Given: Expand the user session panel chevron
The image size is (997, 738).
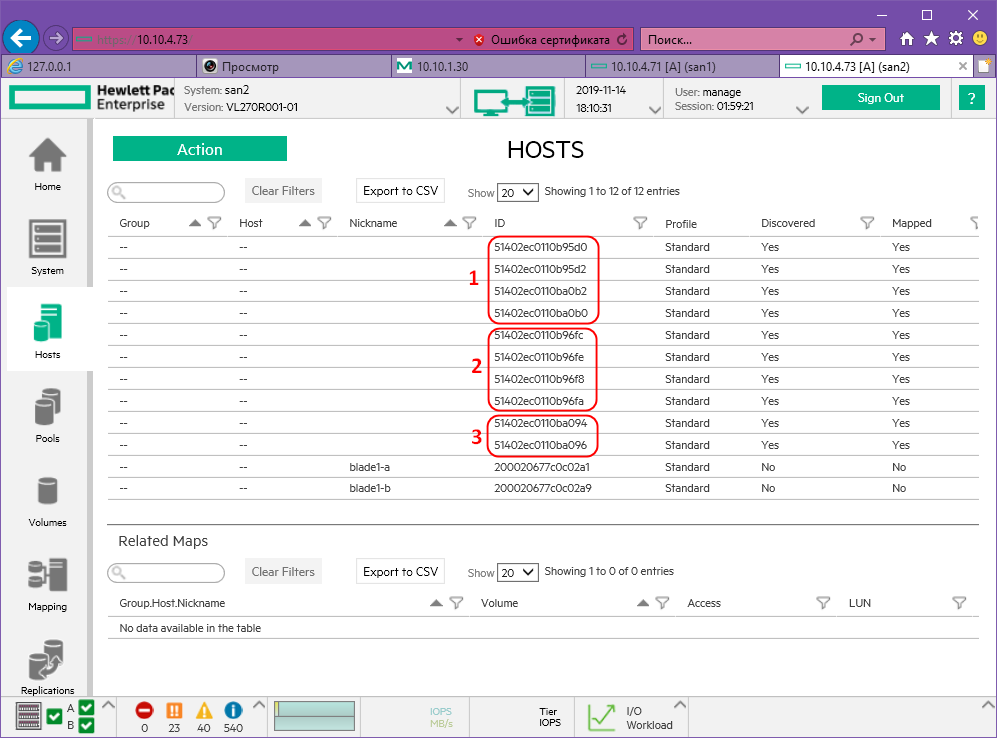Looking at the screenshot, I should click(x=802, y=109).
